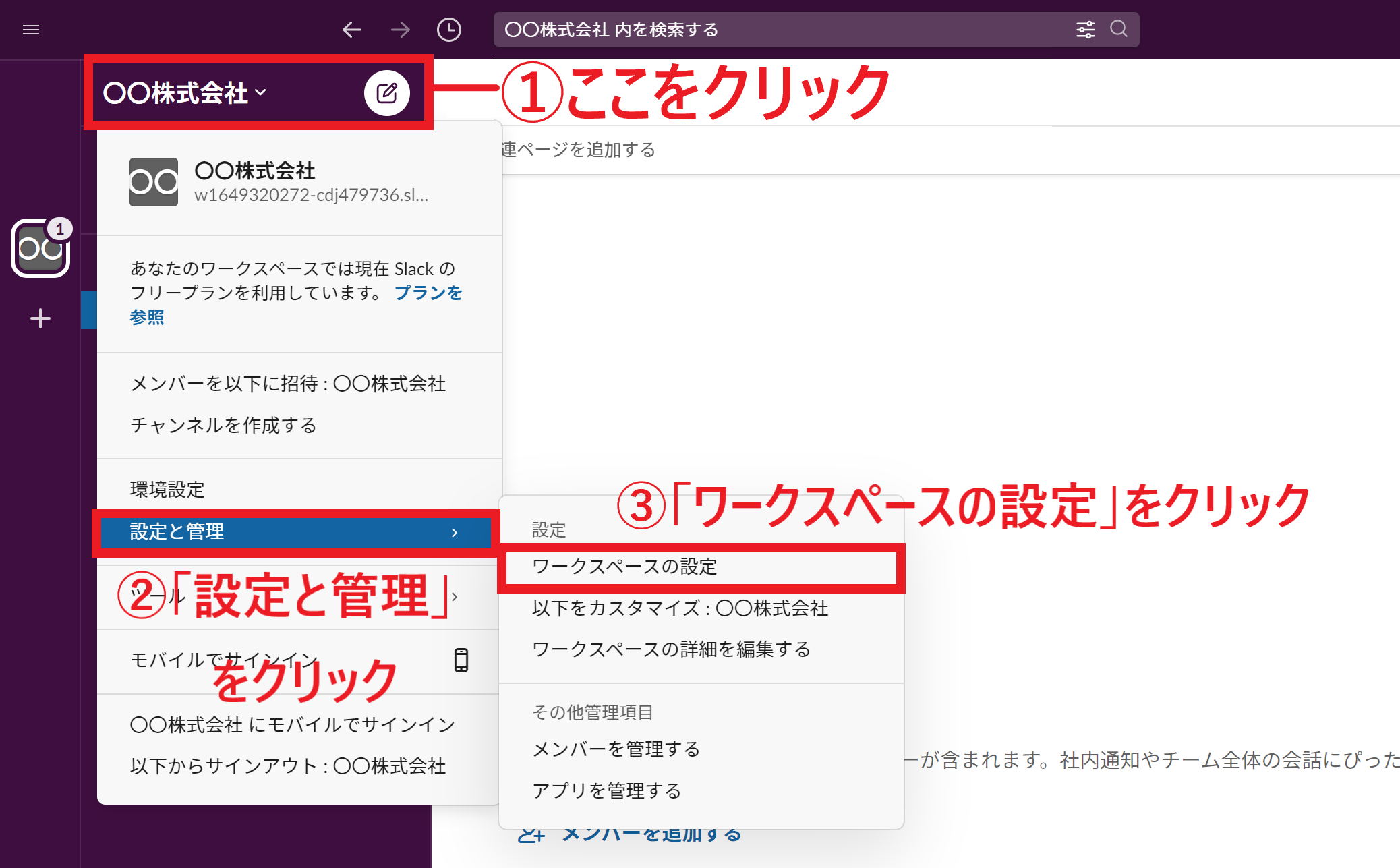This screenshot has height=868, width=1400.
Task: Open history via the clock icon
Action: [x=449, y=30]
